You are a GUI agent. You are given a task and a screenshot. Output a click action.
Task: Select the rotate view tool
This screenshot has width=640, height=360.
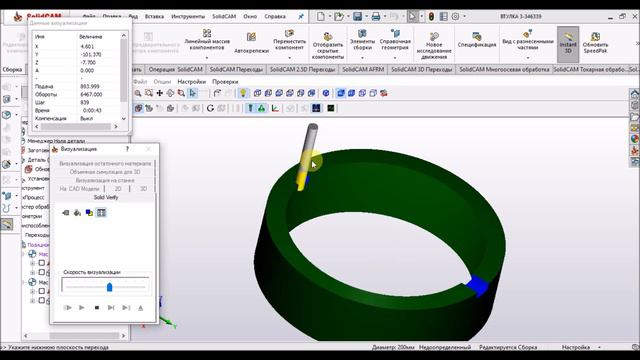170,93
